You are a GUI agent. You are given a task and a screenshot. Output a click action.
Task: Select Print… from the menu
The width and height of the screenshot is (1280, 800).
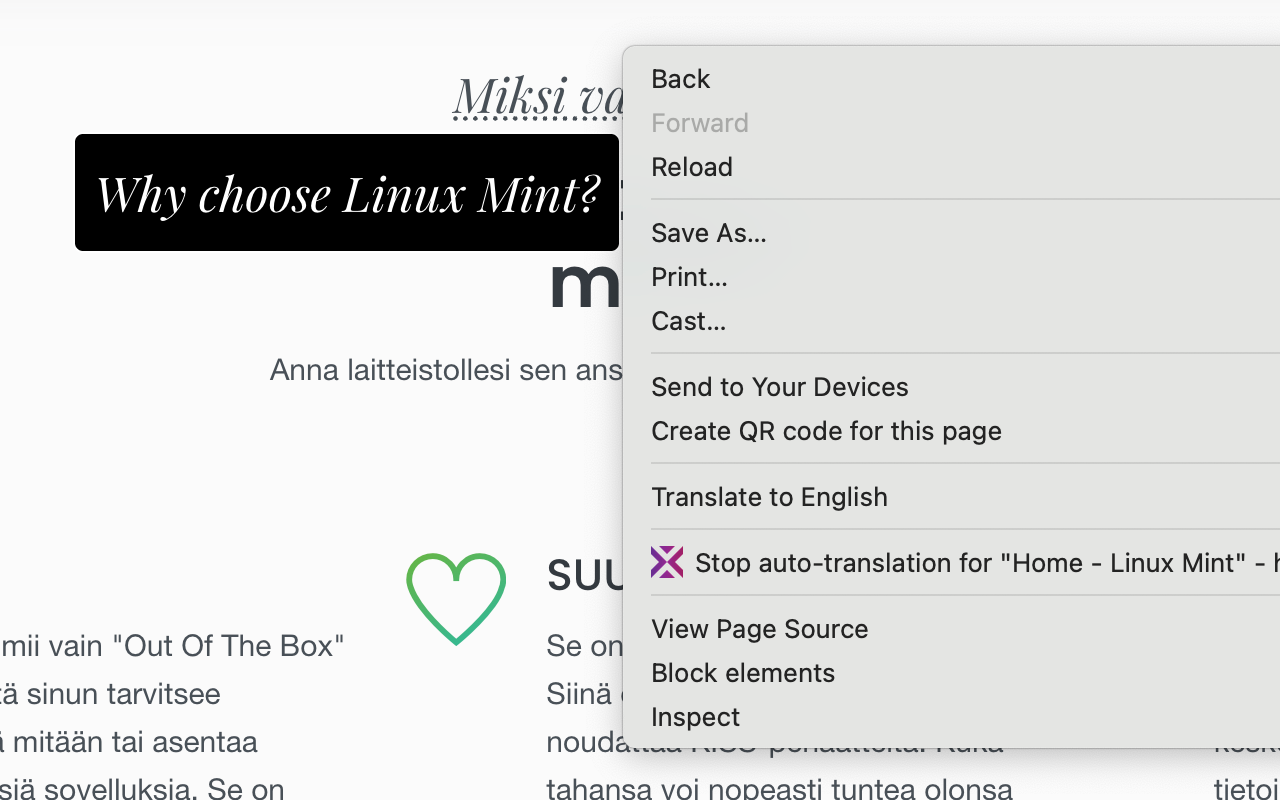point(689,277)
